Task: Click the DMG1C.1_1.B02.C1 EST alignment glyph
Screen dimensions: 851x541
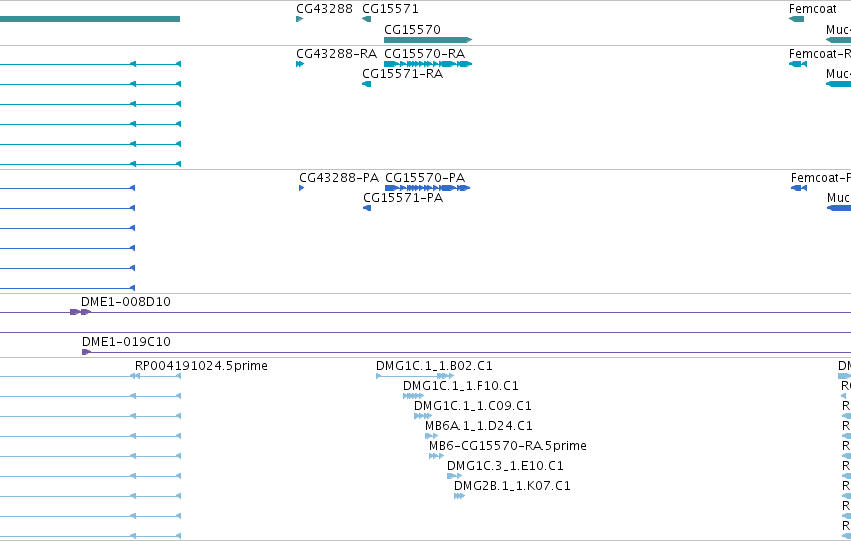Action: point(415,376)
